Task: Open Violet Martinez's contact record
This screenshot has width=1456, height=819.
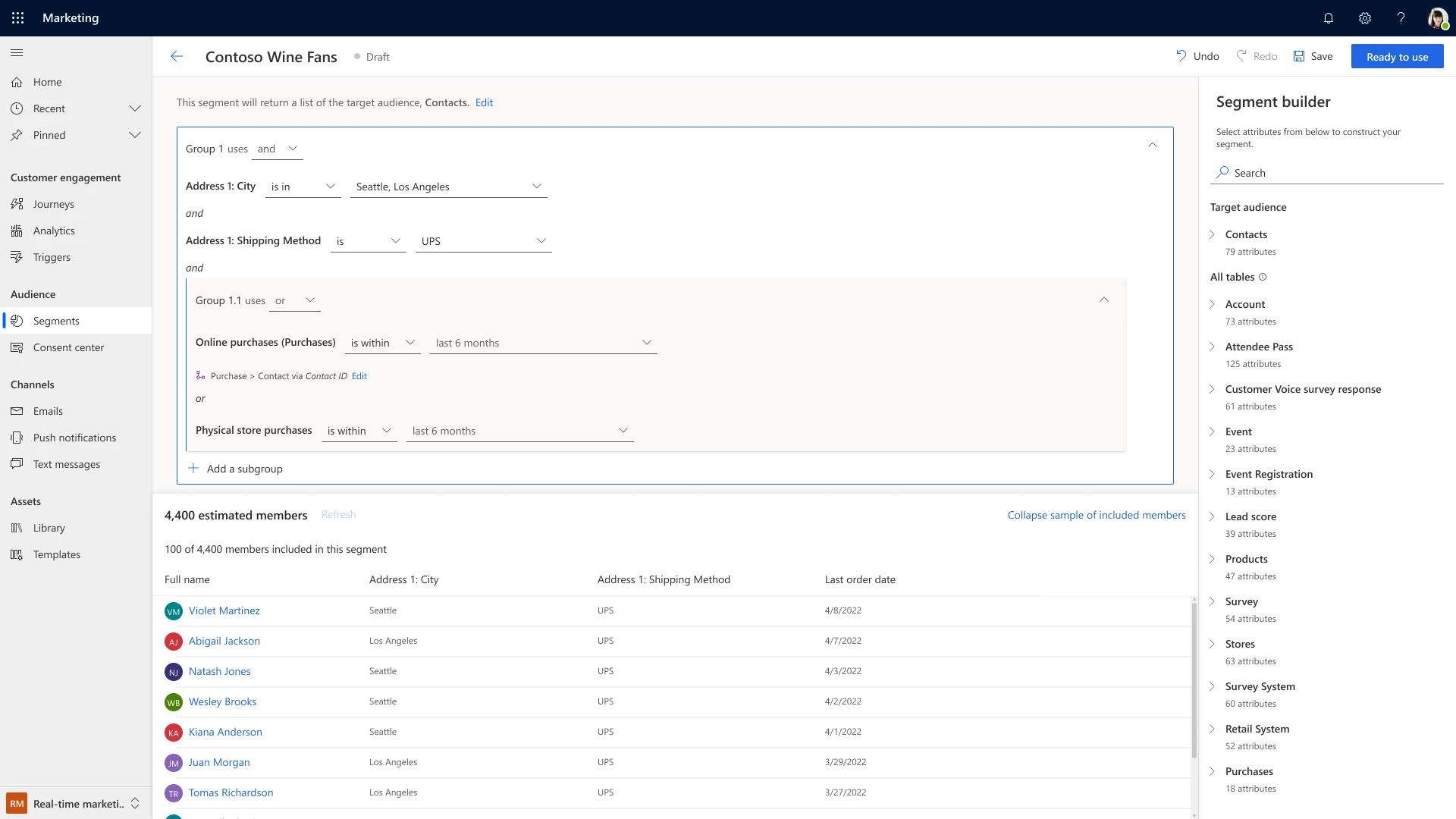Action: 224,610
